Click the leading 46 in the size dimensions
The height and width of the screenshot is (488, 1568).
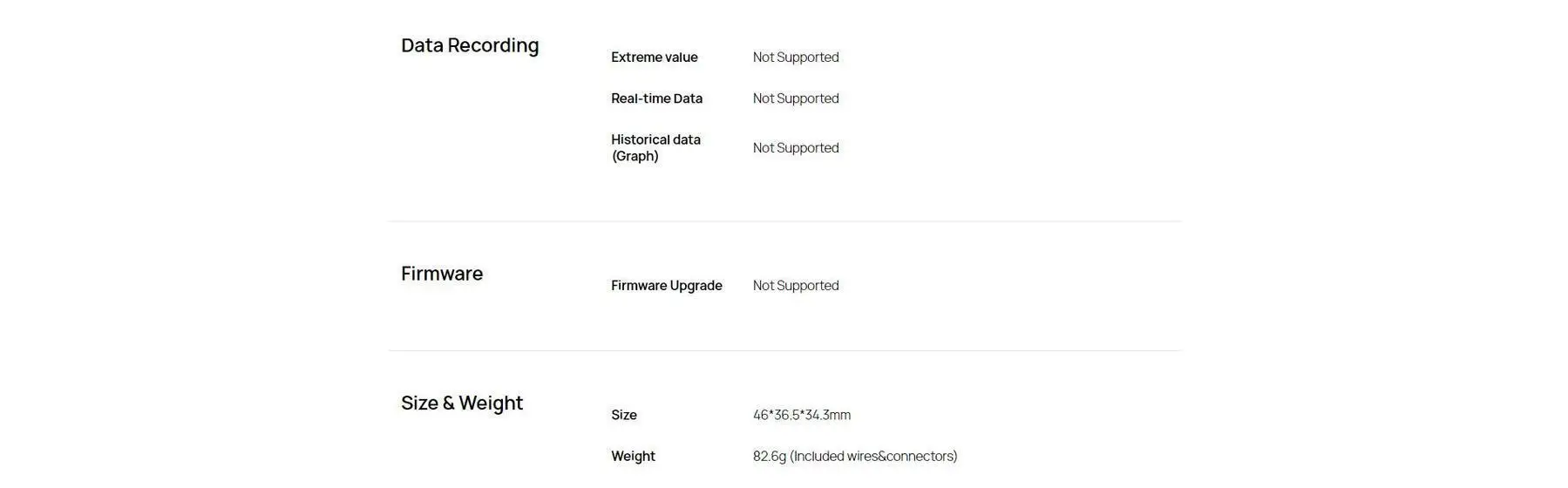[x=761, y=416]
